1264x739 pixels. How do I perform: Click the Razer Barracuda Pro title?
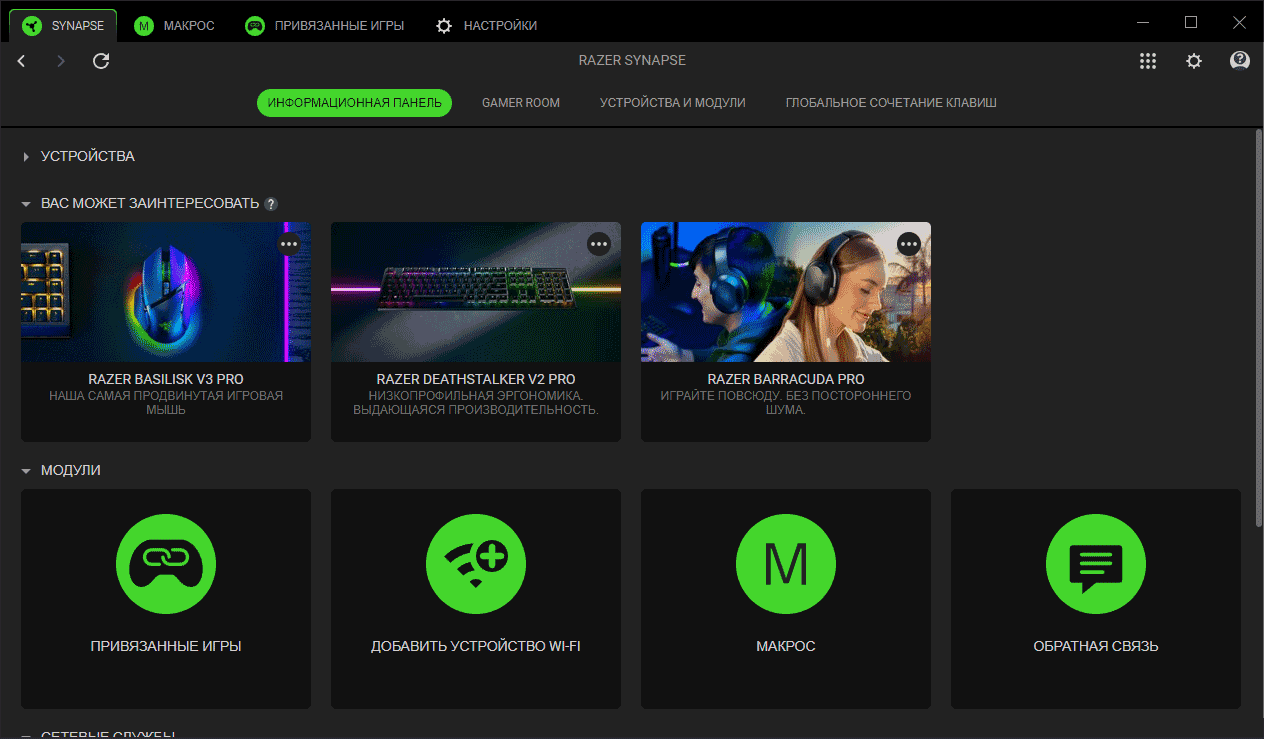point(786,380)
